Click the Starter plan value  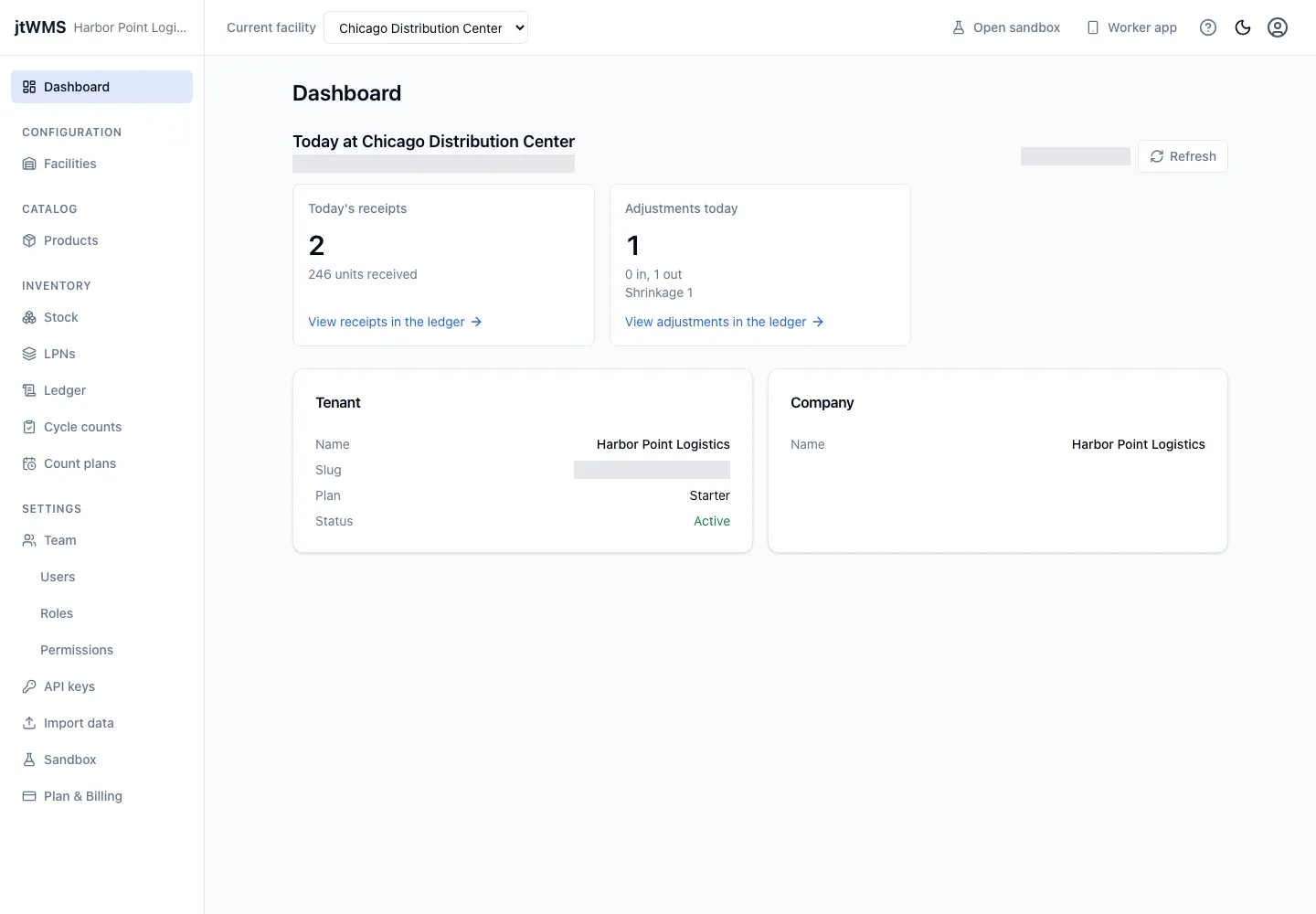(x=710, y=495)
